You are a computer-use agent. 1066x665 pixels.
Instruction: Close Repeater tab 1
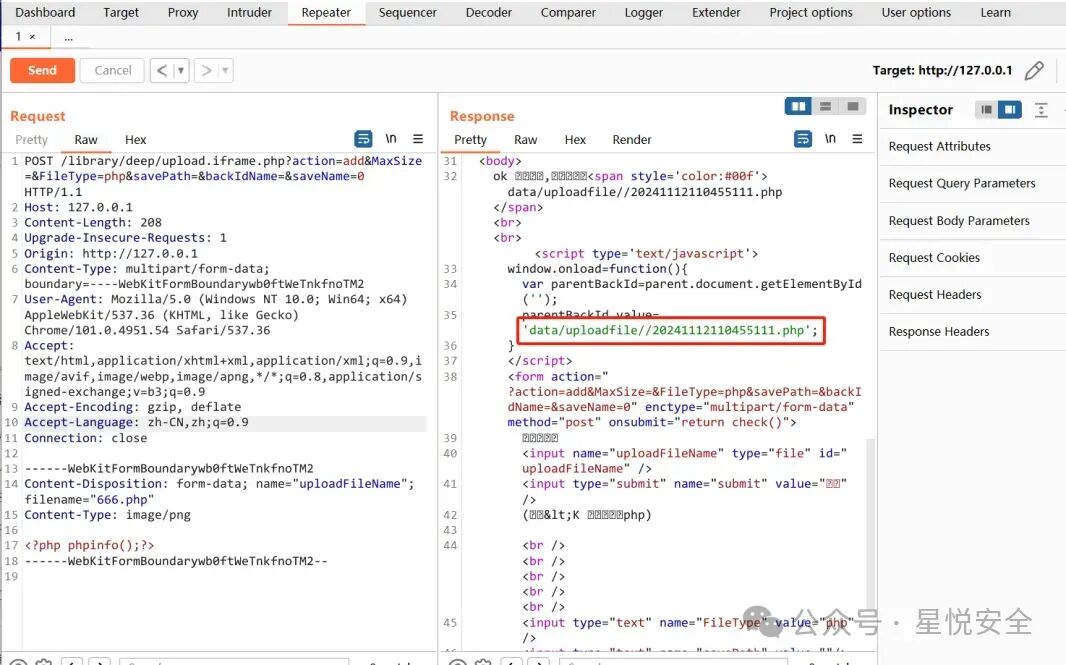pos(33,37)
